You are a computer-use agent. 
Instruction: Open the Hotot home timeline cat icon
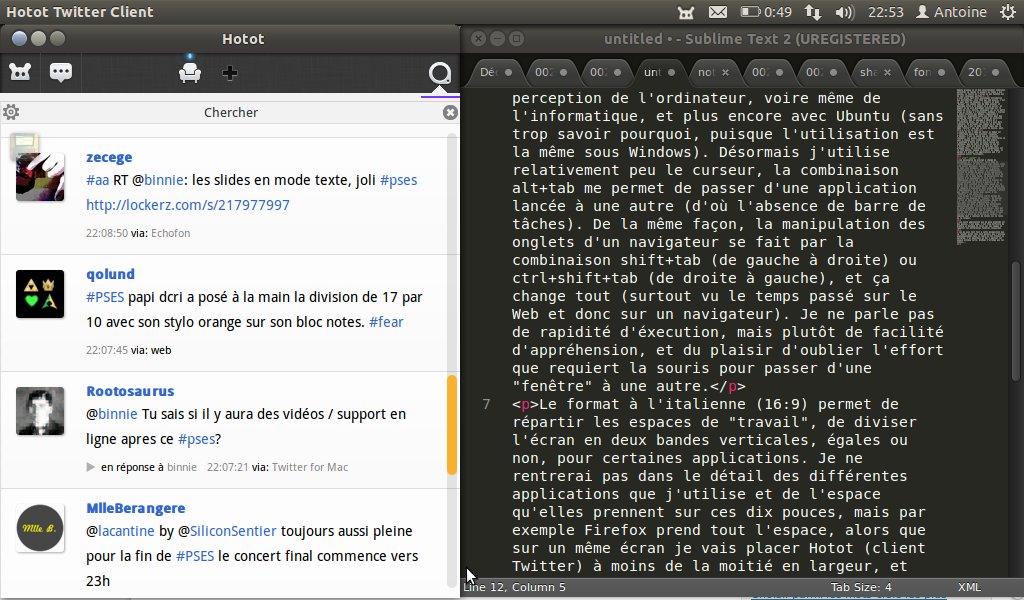pos(20,72)
